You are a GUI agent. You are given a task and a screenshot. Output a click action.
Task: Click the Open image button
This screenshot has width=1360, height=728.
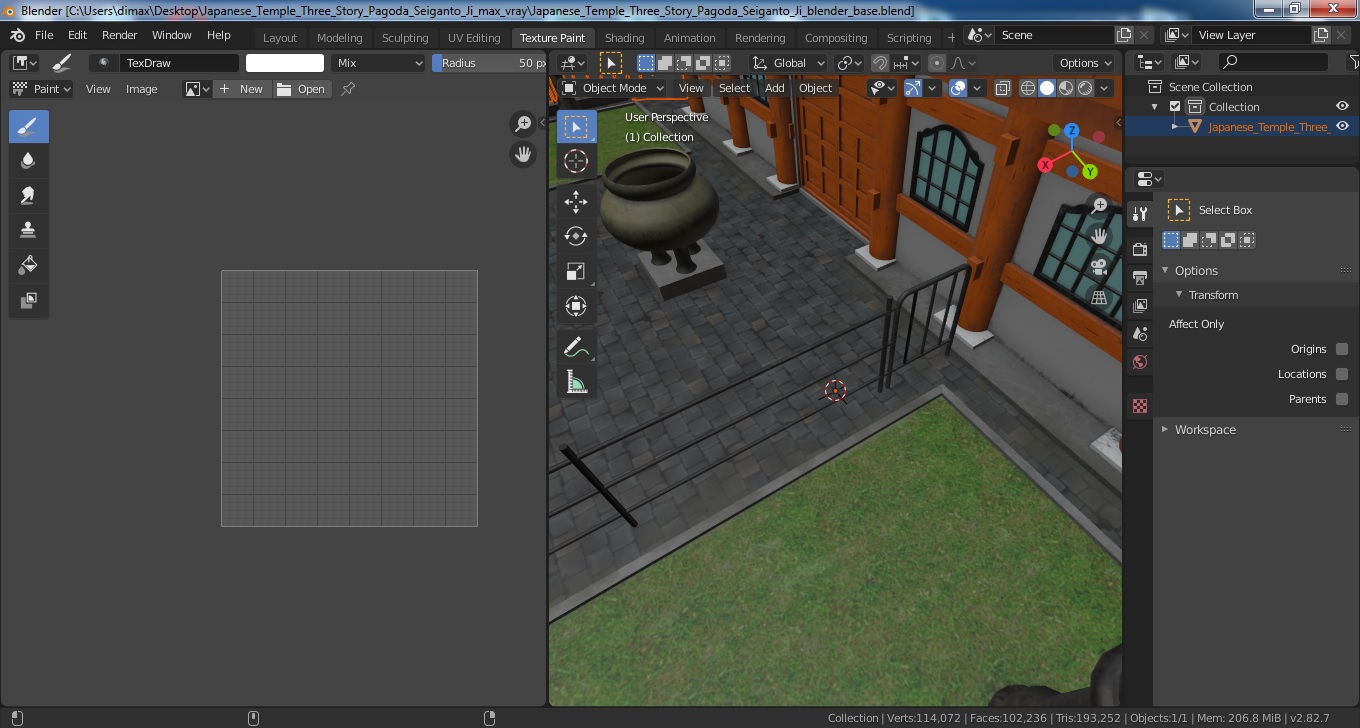(x=302, y=89)
